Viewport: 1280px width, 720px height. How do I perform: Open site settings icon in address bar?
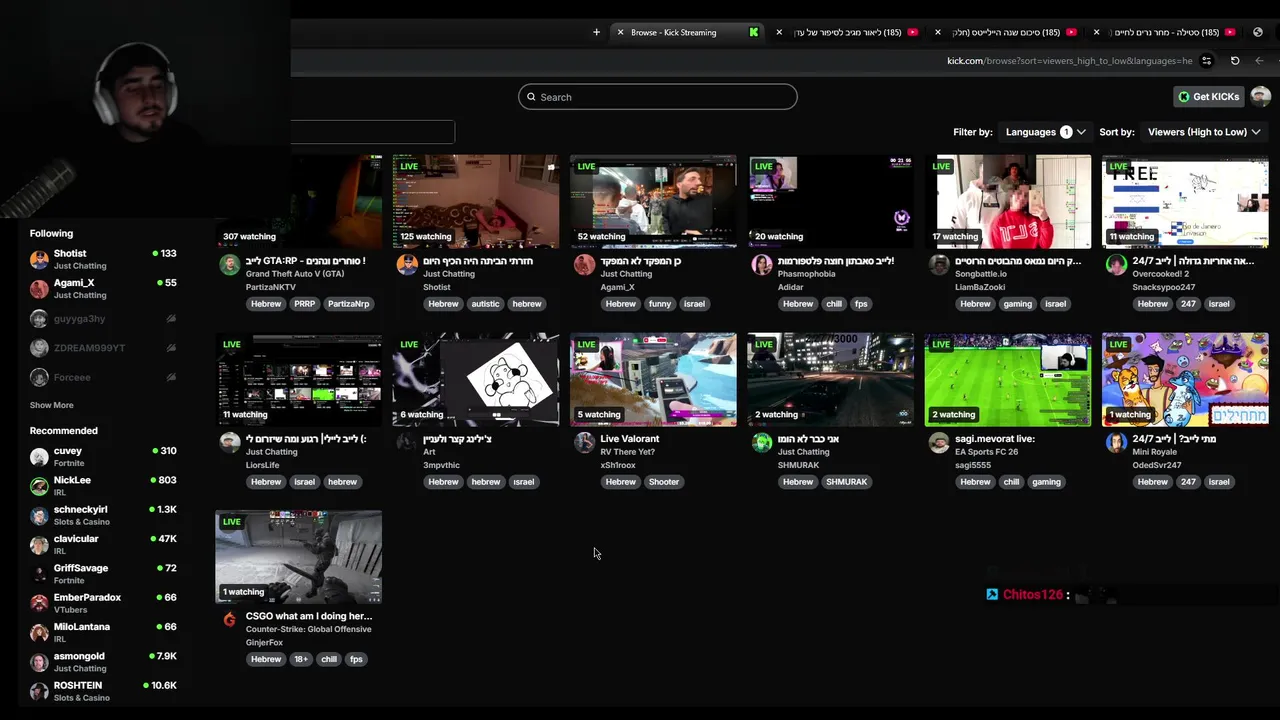point(1207,61)
